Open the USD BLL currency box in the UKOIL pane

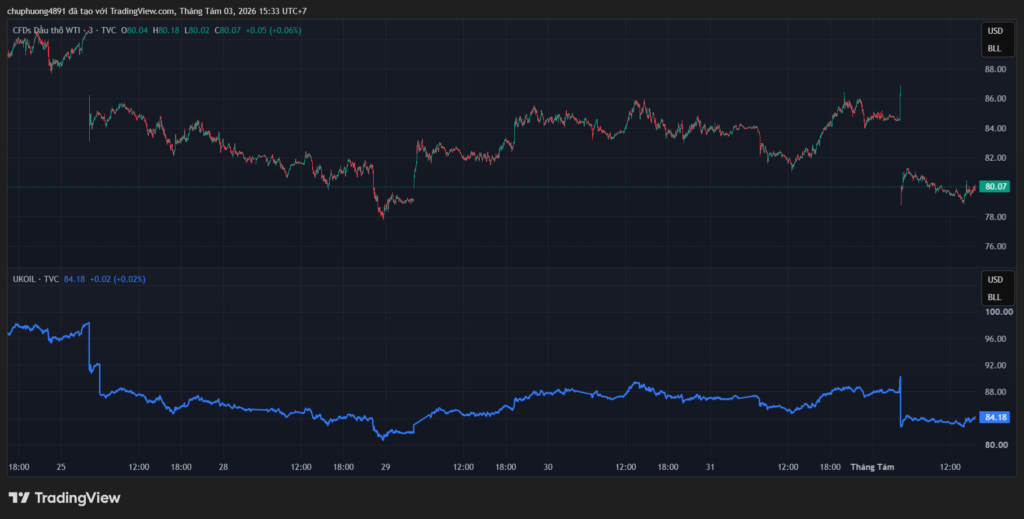pos(998,288)
